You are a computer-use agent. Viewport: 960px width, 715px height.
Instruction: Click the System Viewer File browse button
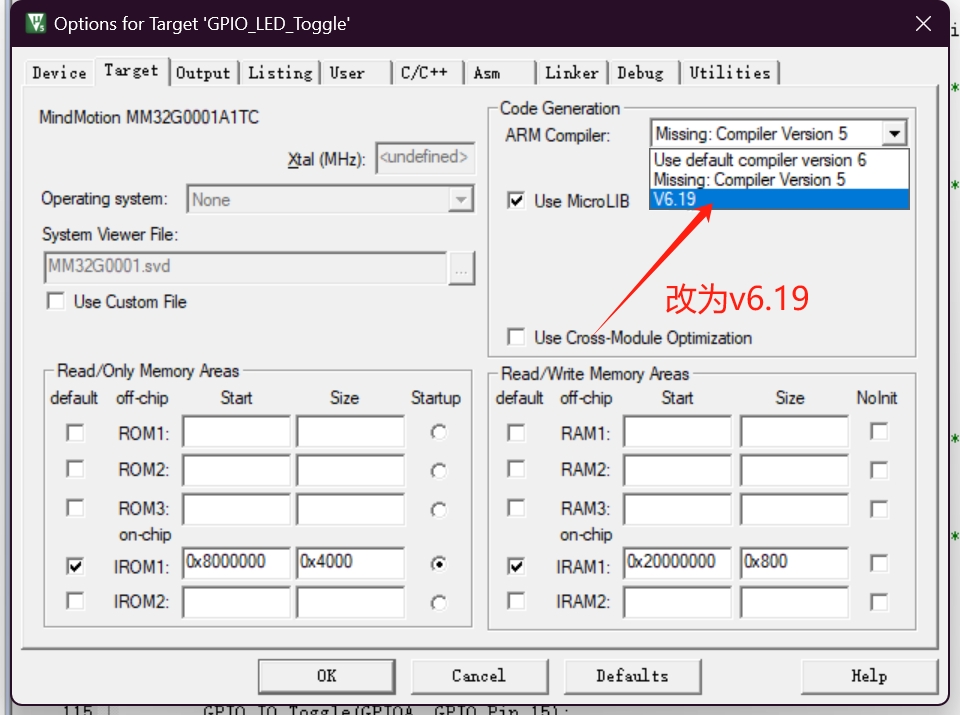(461, 268)
